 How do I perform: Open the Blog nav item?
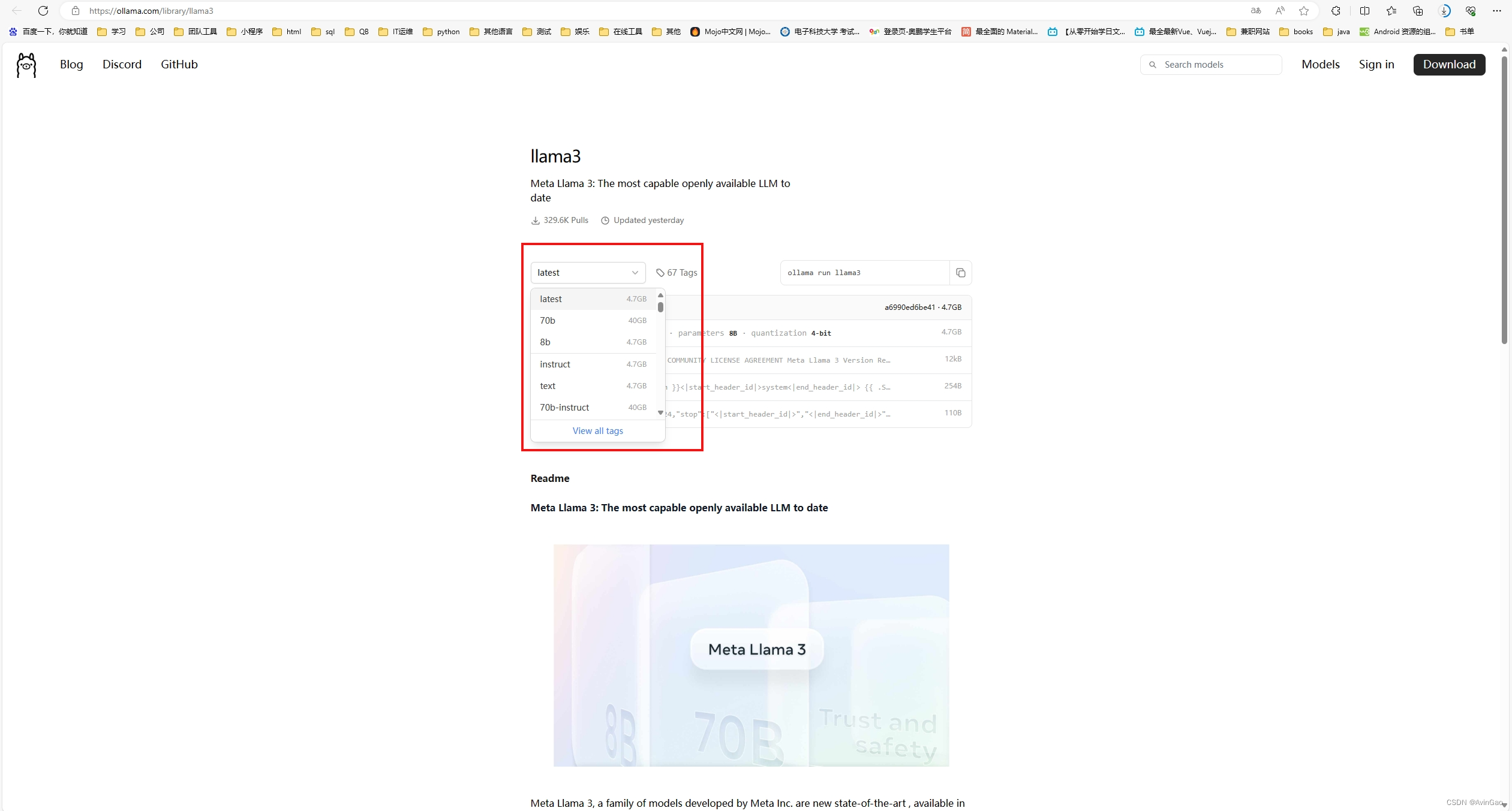71,65
